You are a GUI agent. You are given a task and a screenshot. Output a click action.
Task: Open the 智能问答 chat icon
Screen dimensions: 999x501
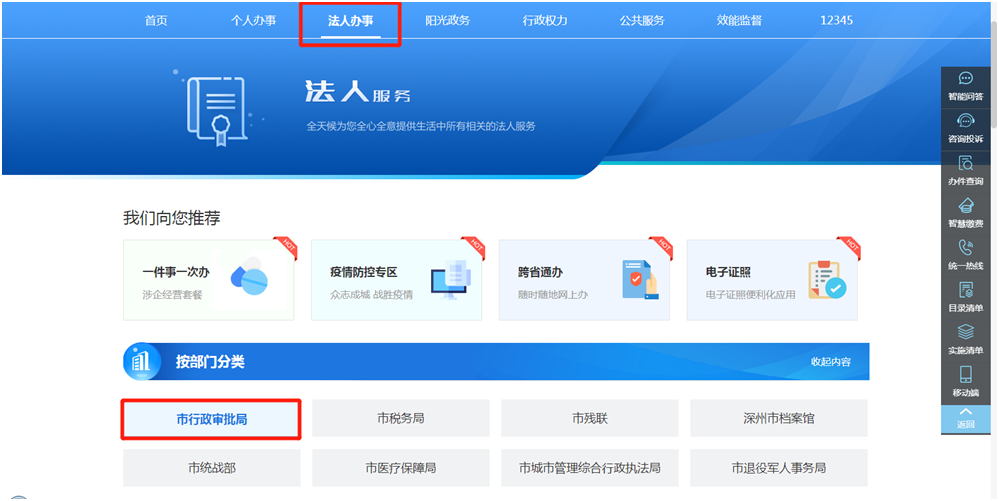point(965,78)
